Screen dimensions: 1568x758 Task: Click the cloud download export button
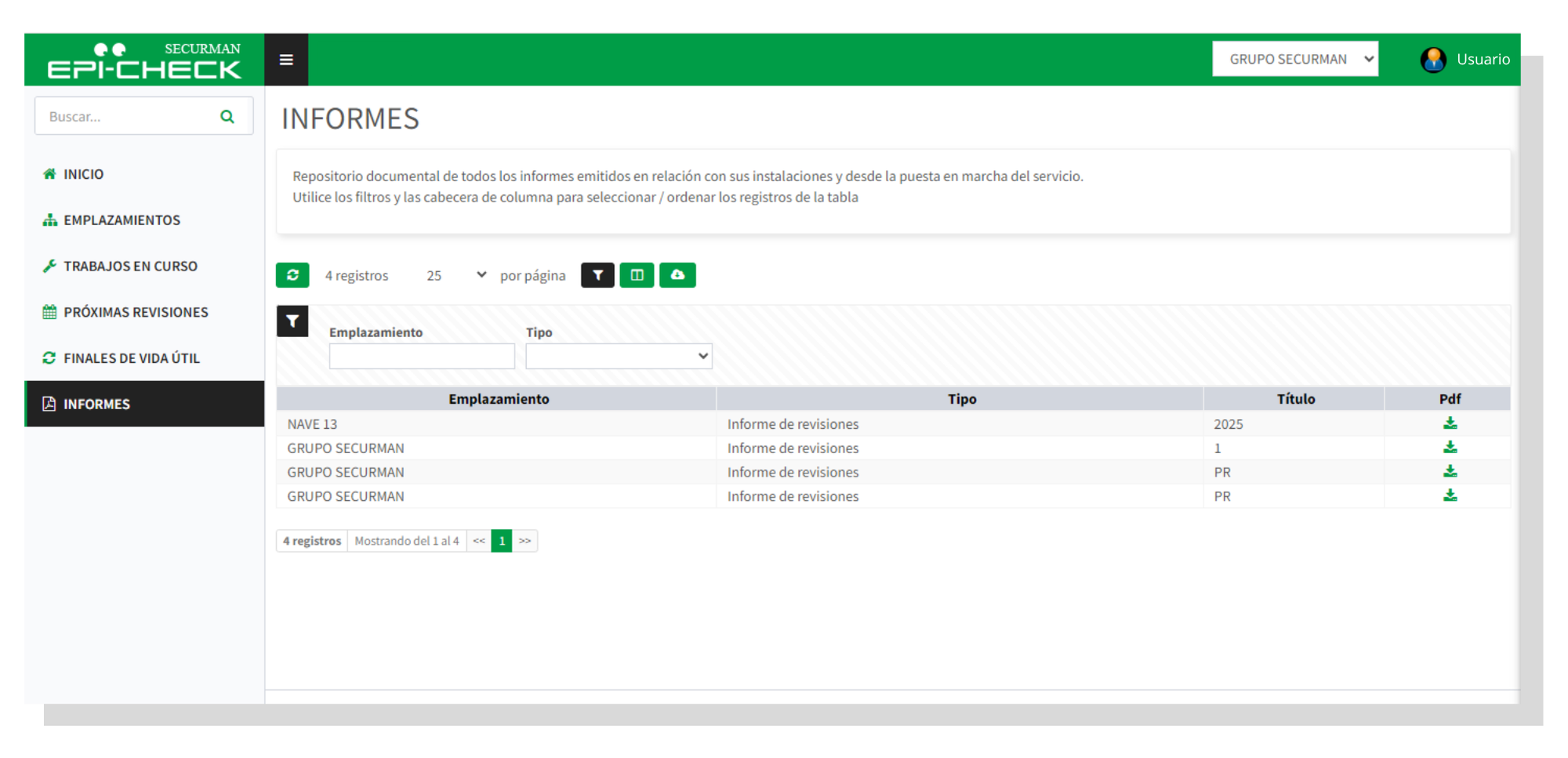(677, 275)
